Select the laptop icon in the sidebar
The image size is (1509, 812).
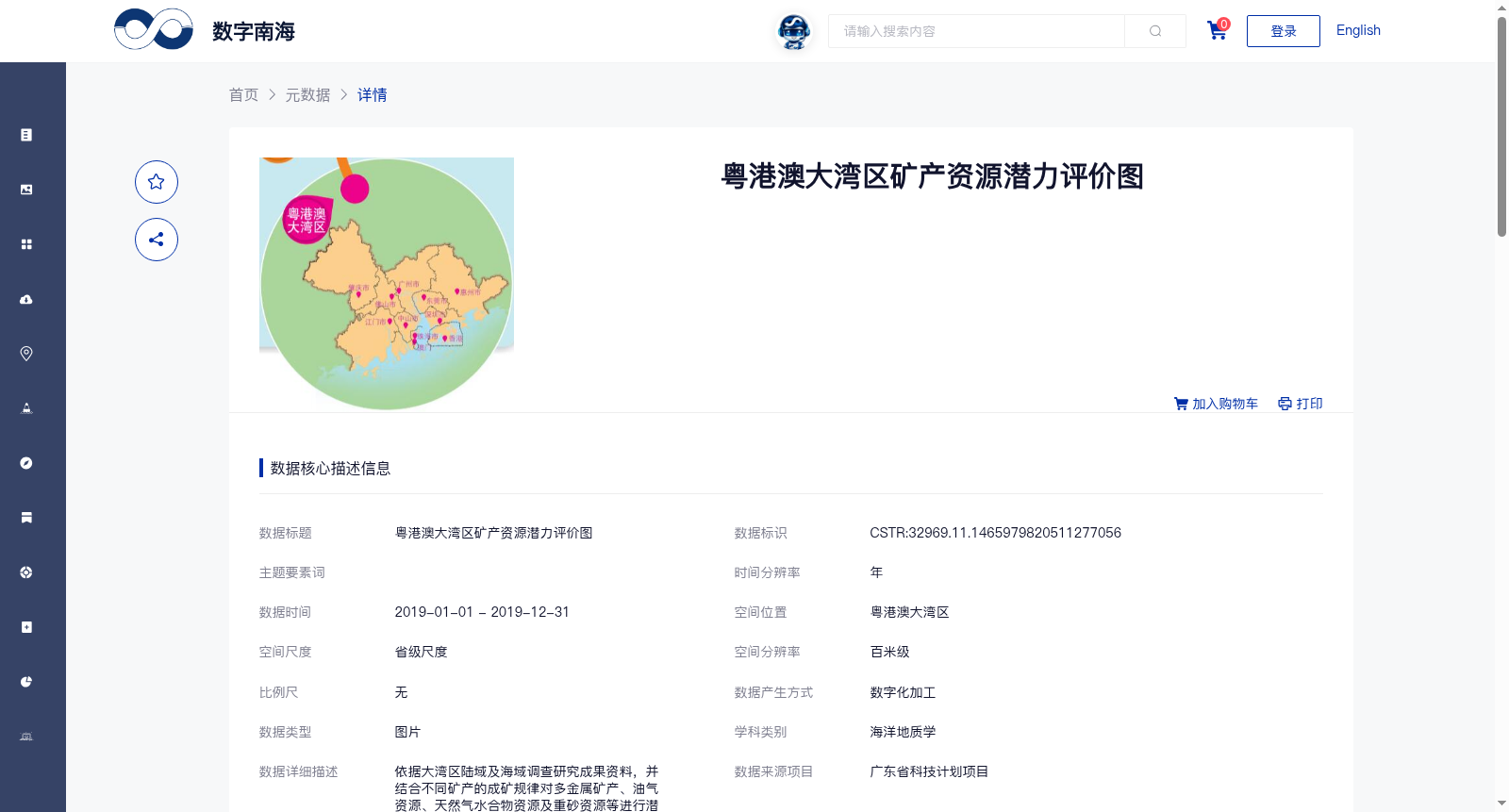tap(26, 737)
